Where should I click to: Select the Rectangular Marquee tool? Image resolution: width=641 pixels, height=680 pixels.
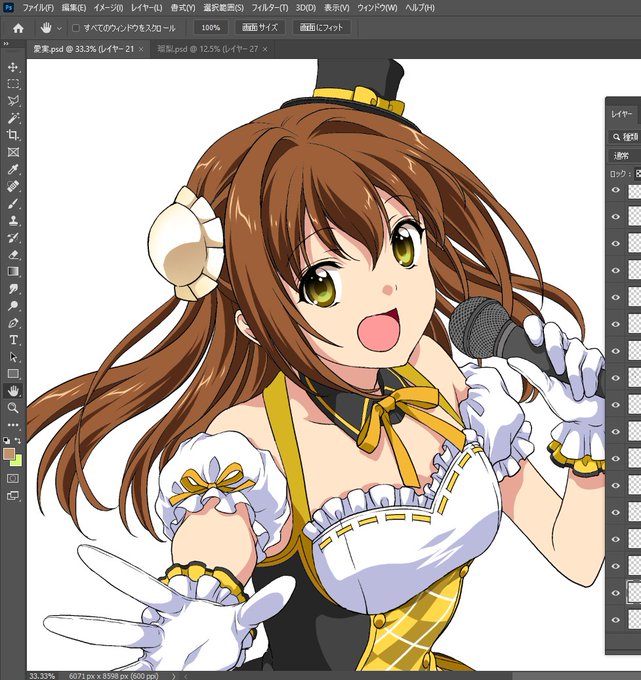pyautogui.click(x=13, y=84)
